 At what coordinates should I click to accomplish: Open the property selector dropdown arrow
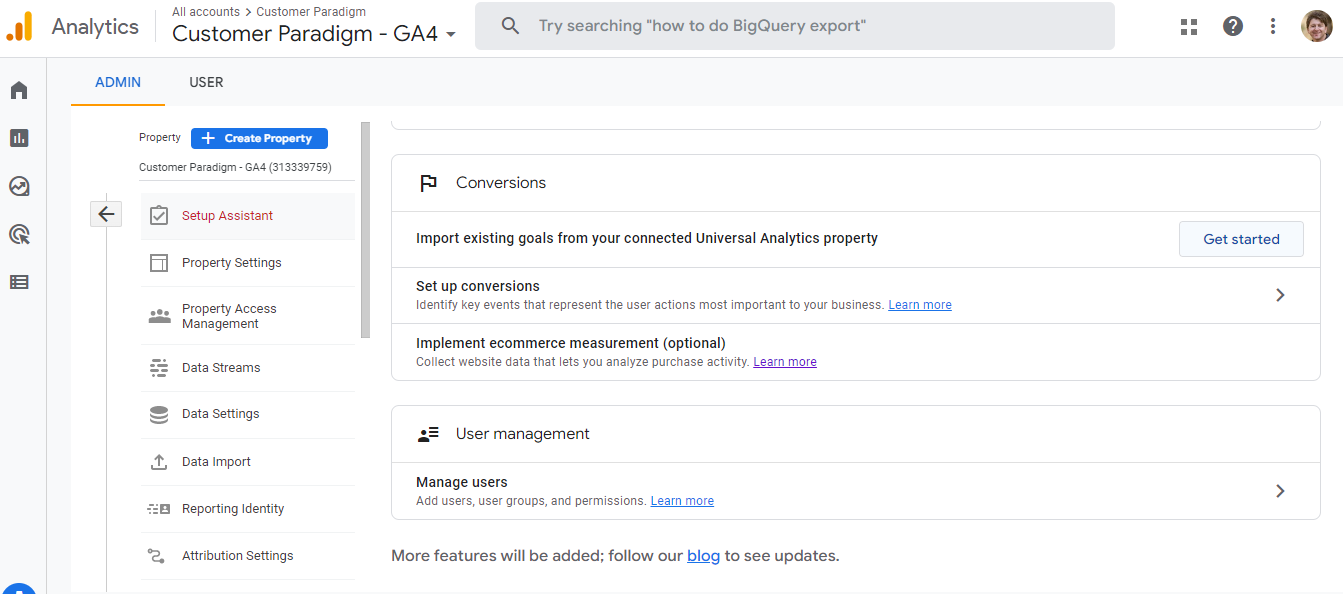(449, 34)
